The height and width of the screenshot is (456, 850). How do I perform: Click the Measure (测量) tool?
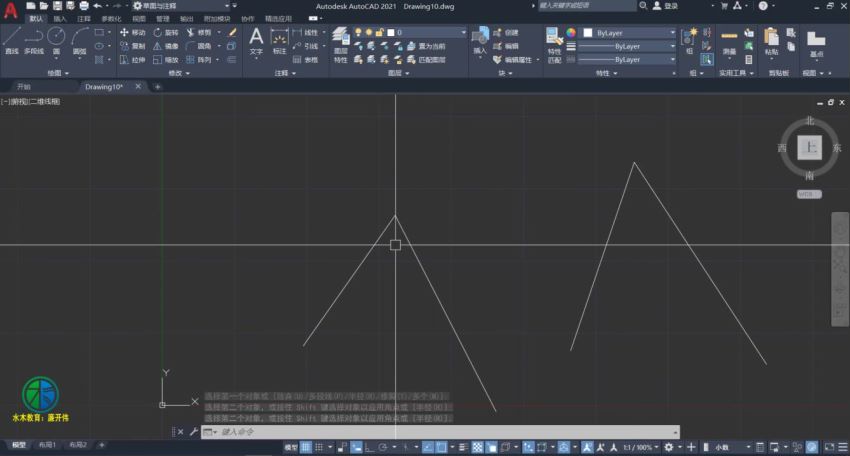(x=729, y=42)
